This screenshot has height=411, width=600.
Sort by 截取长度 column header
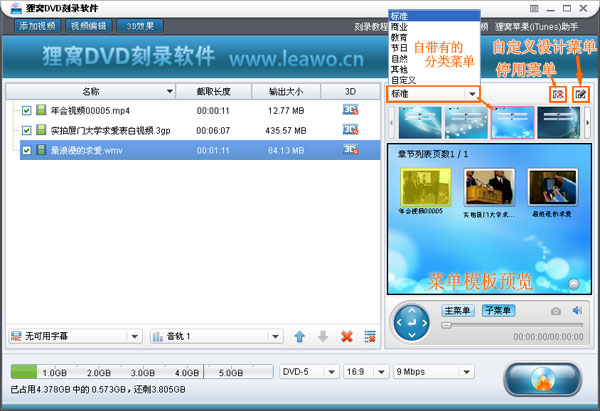pos(213,91)
